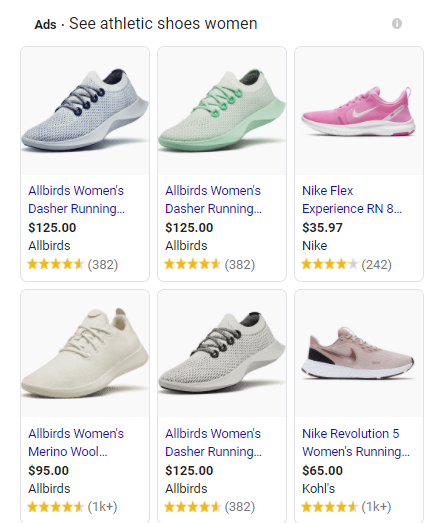Select the Kohl's seller name

[318, 488]
